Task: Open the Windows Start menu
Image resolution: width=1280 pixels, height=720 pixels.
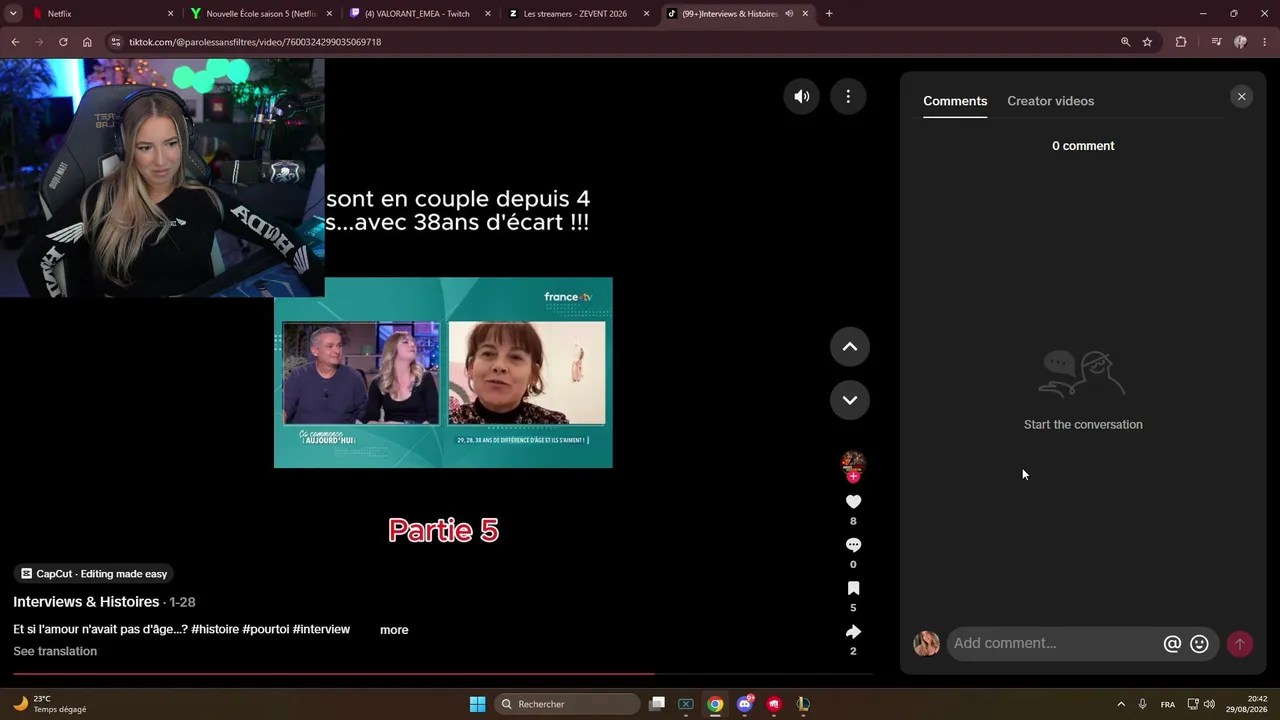Action: (x=477, y=704)
